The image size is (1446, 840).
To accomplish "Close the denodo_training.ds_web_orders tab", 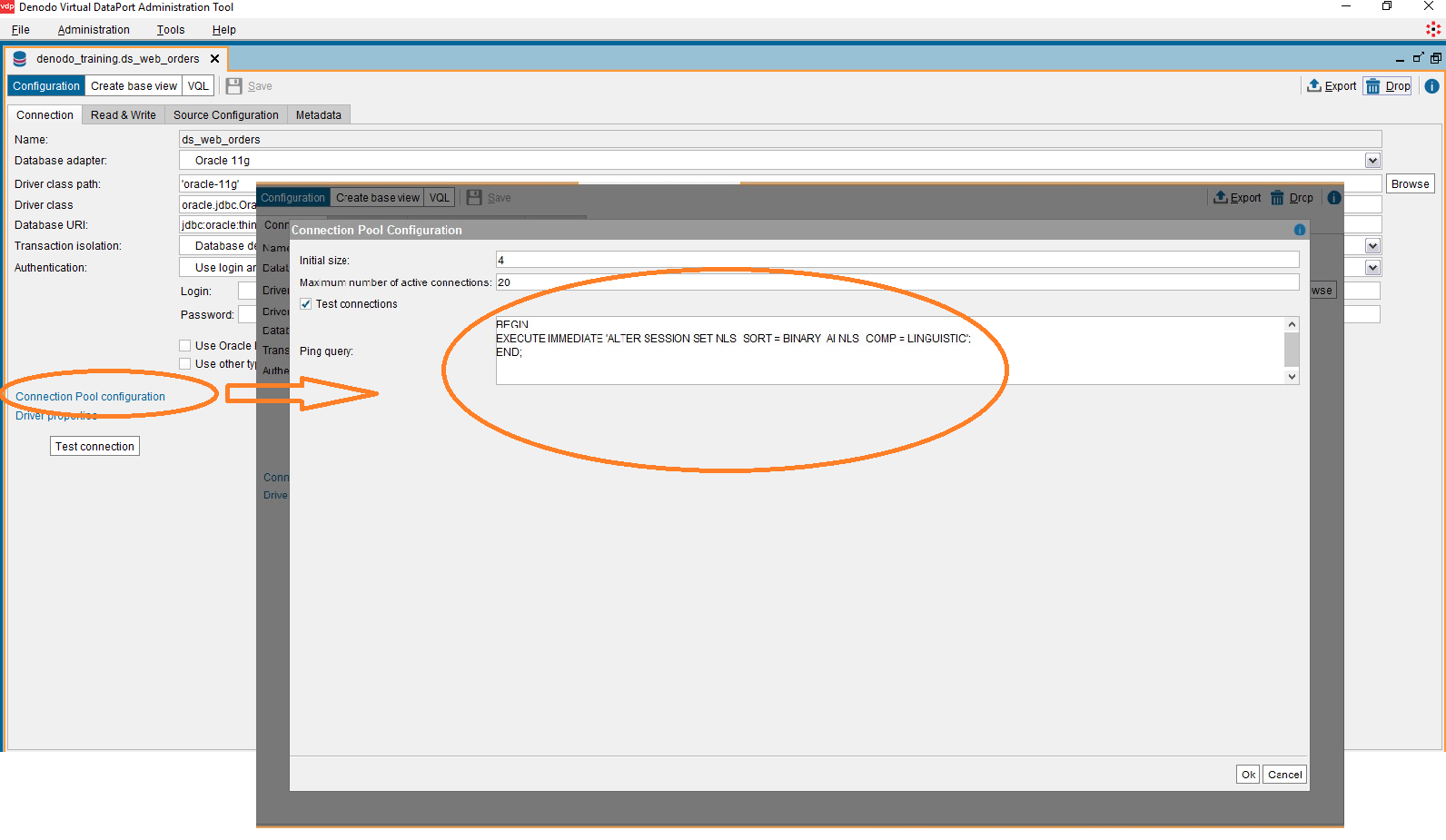I will (215, 59).
